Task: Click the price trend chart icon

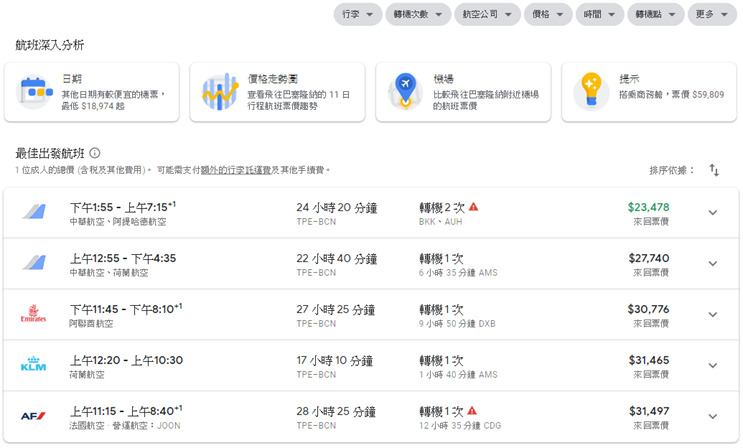Action: point(221,92)
